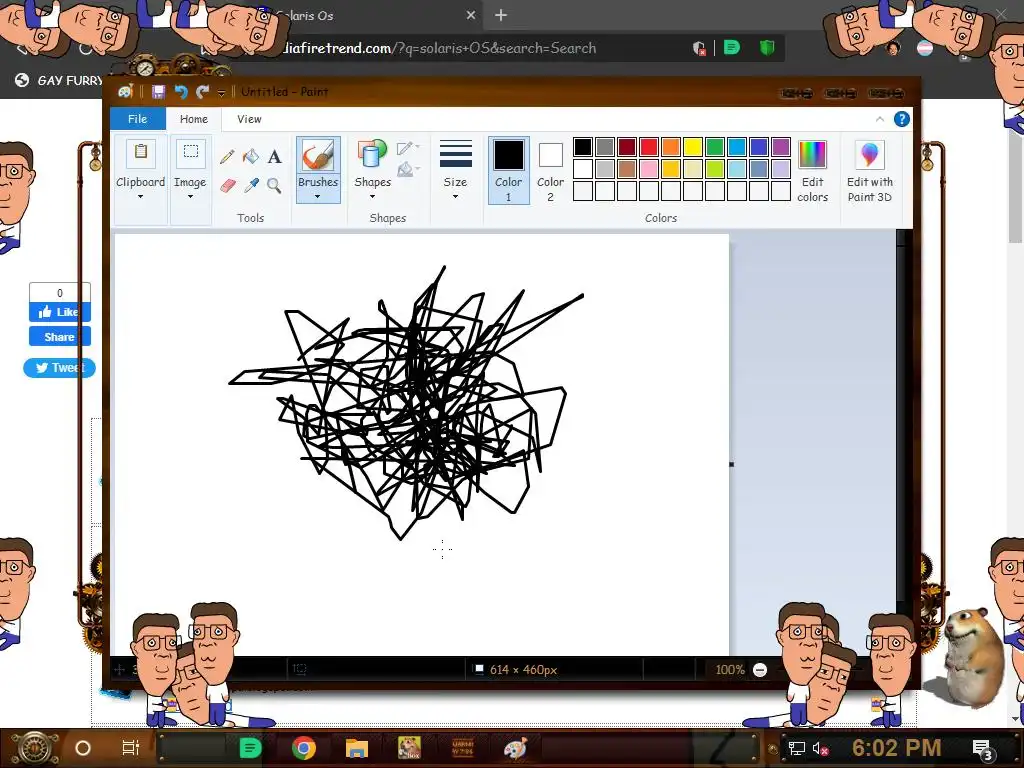Select the Text tool
The width and height of the screenshot is (1024, 768).
pos(274,156)
